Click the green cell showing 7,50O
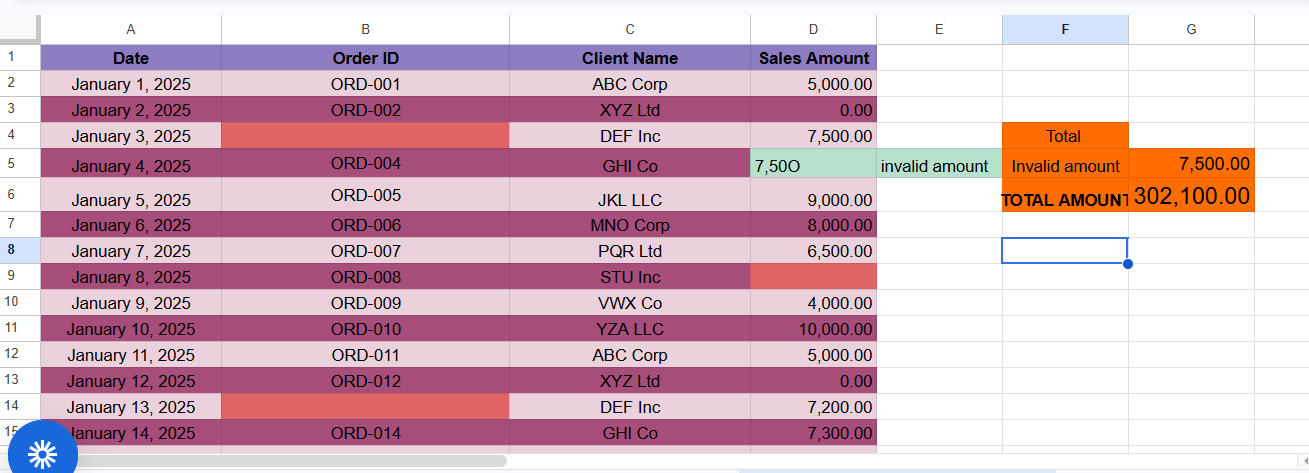This screenshot has height=473, width=1309. tap(813, 166)
